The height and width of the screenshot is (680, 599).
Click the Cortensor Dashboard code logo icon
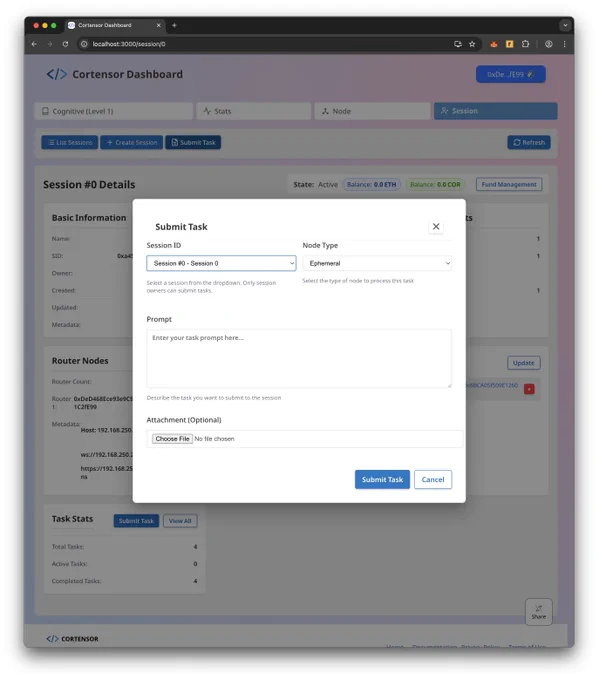tap(57, 74)
